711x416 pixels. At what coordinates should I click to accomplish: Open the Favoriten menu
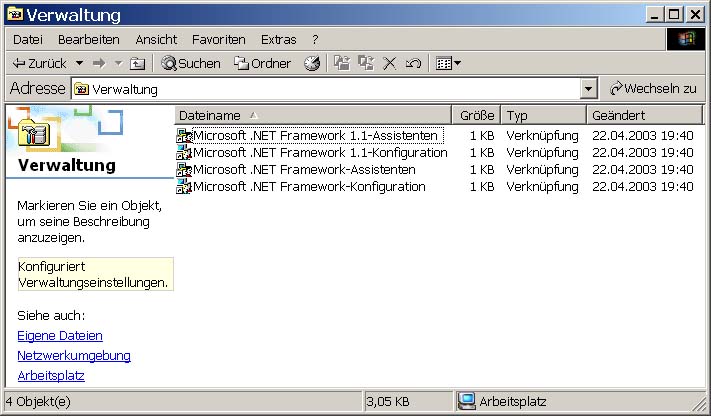(219, 39)
